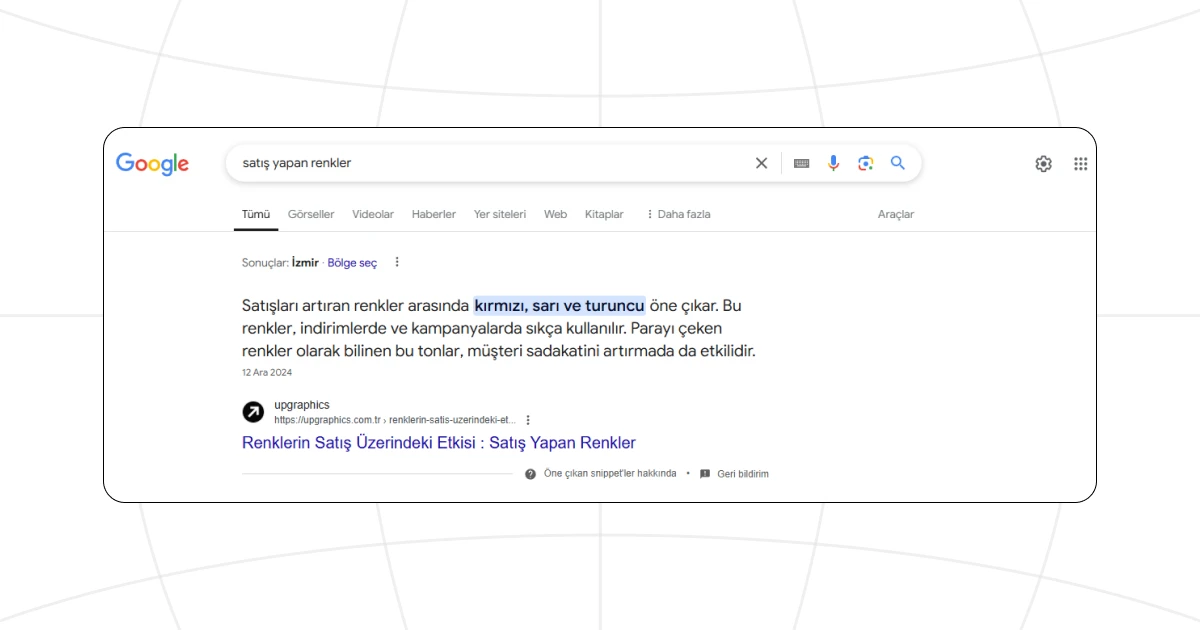Switch to Görseller tab
The image size is (1200, 630).
311,214
